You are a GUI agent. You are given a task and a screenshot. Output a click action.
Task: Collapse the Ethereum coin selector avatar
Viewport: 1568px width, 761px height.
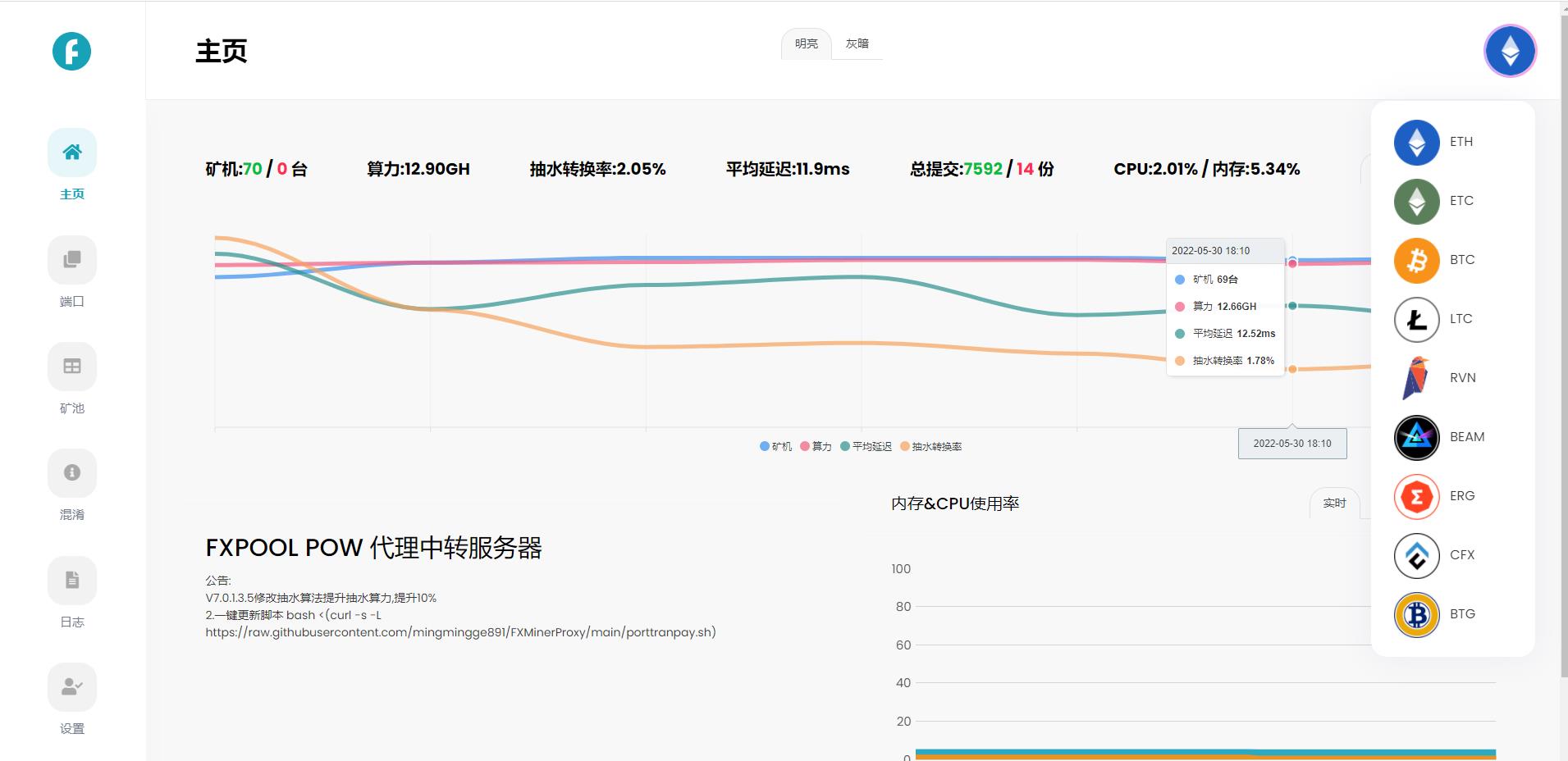tap(1510, 51)
